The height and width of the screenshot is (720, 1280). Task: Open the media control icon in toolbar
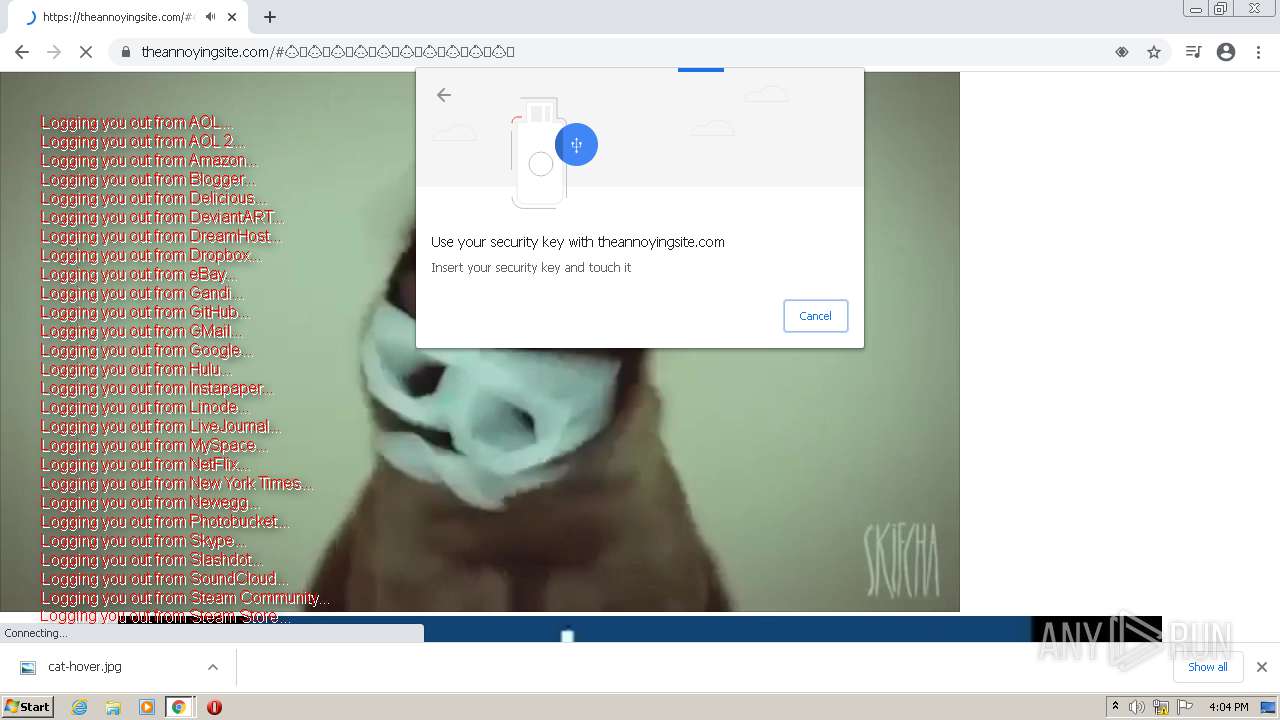click(1193, 52)
